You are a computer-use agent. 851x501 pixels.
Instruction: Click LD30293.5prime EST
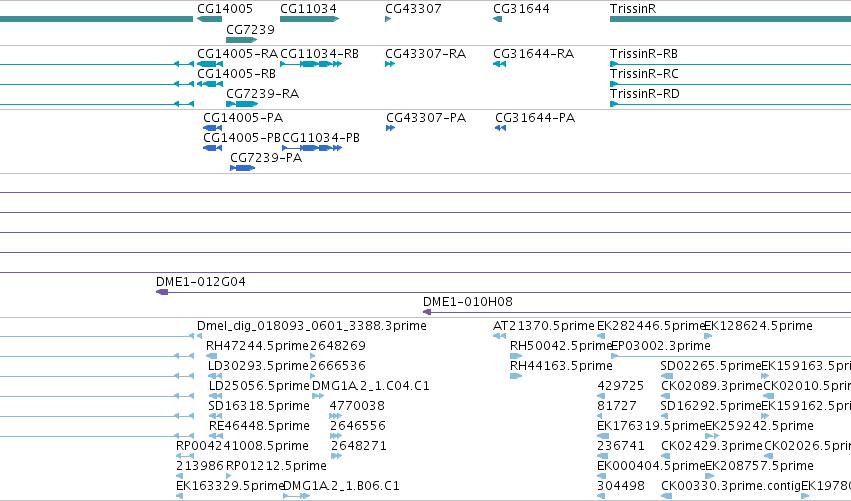(x=258, y=365)
